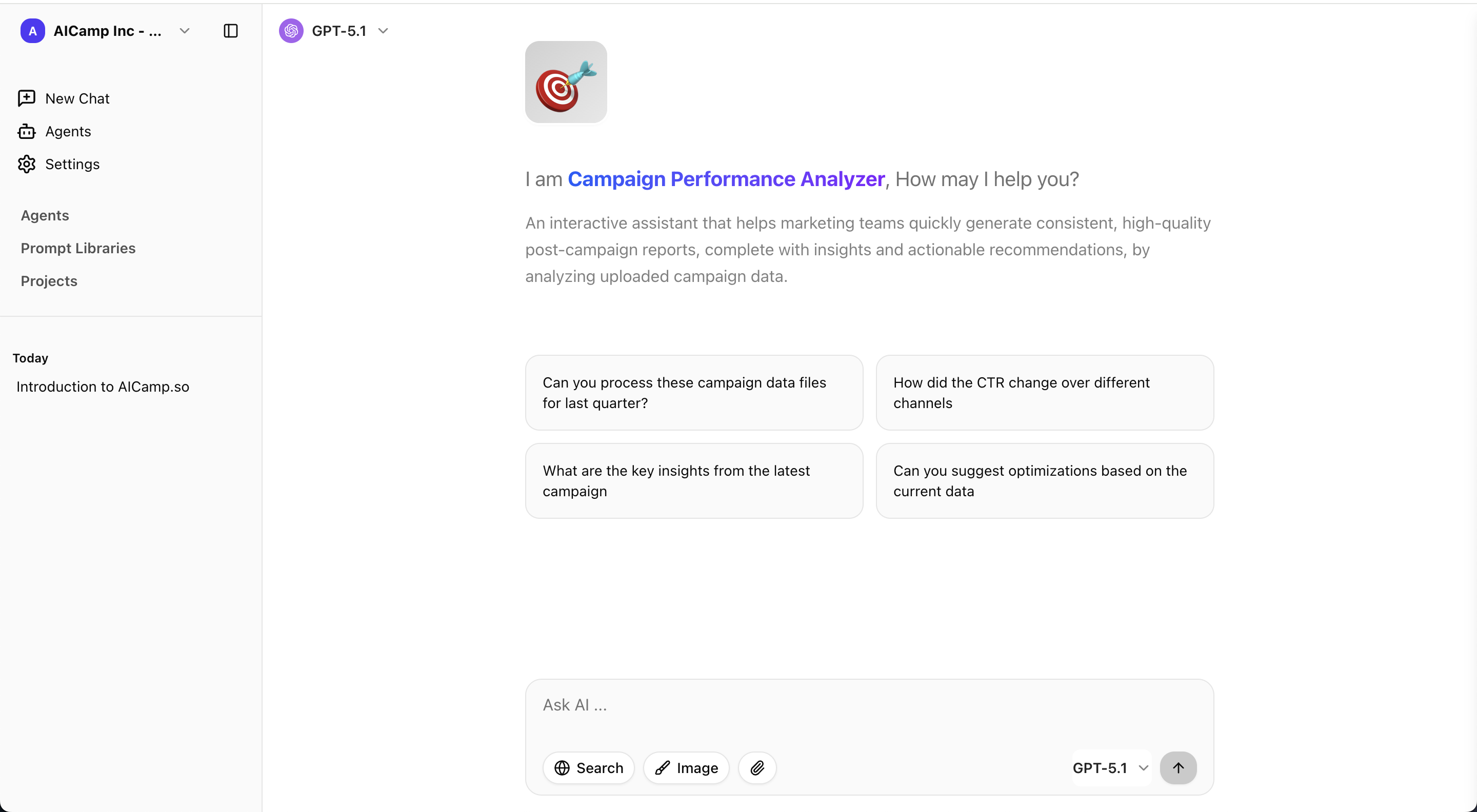Choose 'suggest optimizations' prompt card
The height and width of the screenshot is (812, 1477).
1044,481
